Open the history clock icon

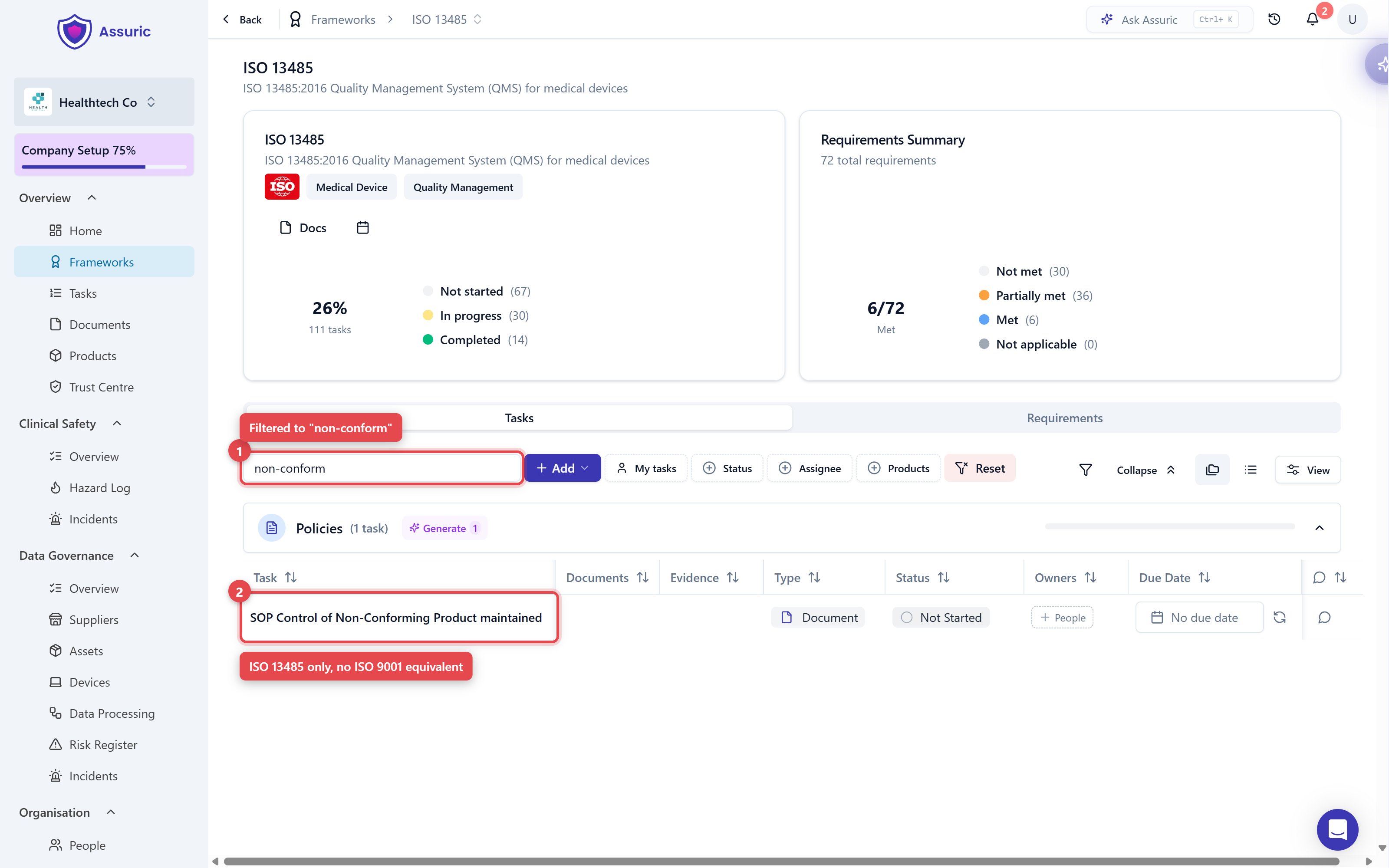click(x=1274, y=20)
